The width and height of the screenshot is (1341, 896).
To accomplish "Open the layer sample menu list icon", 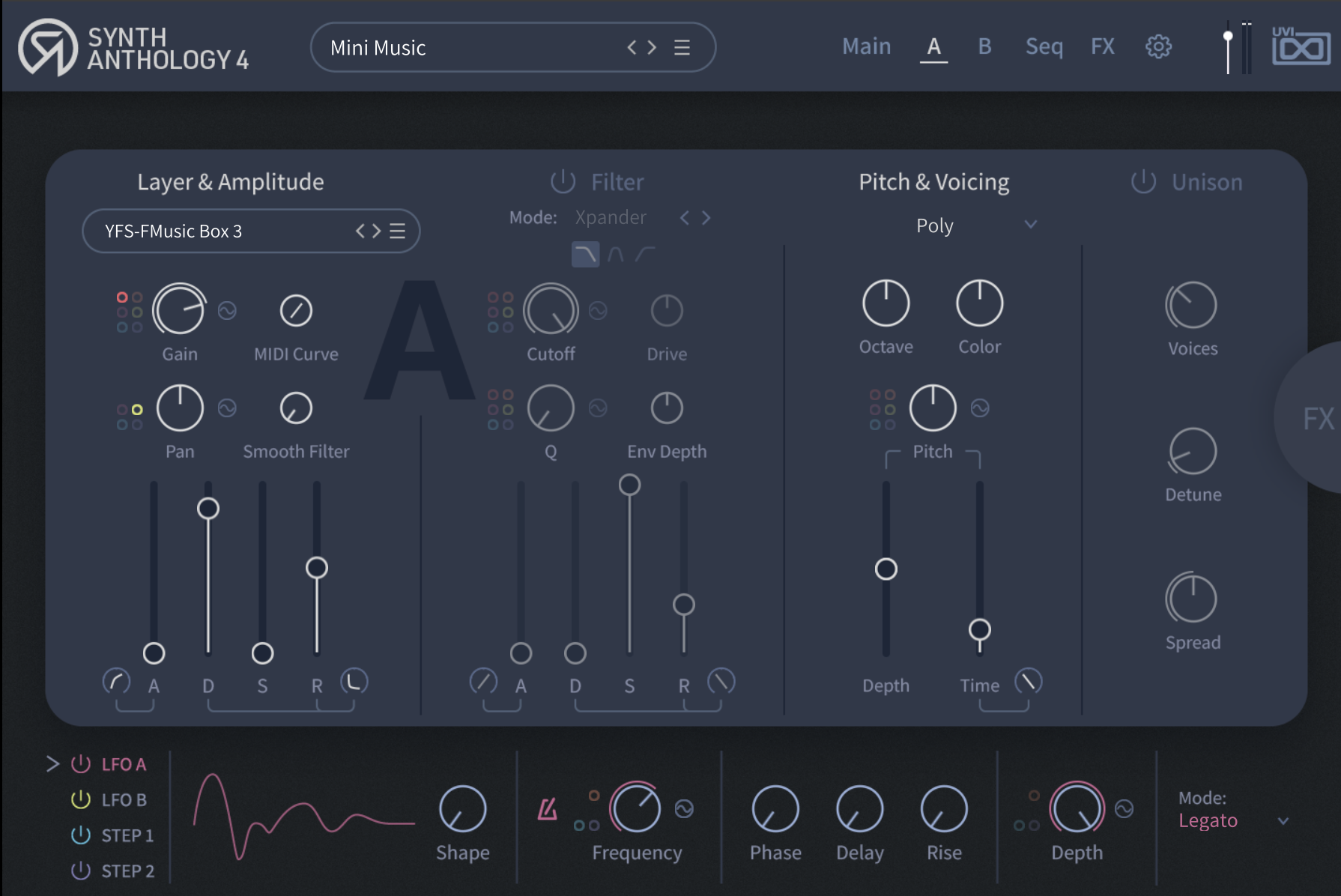I will tap(398, 231).
